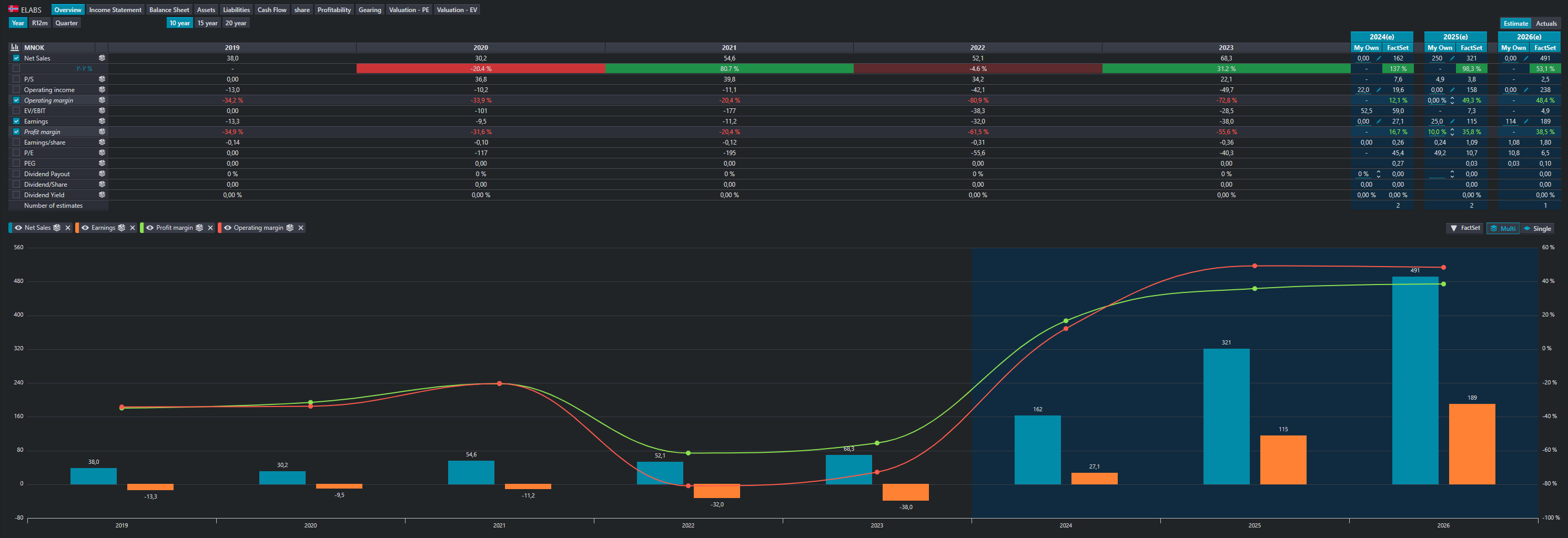Tick the Dividend Payout checkbox
Screen dimensions: 1568x538
(x=16, y=174)
